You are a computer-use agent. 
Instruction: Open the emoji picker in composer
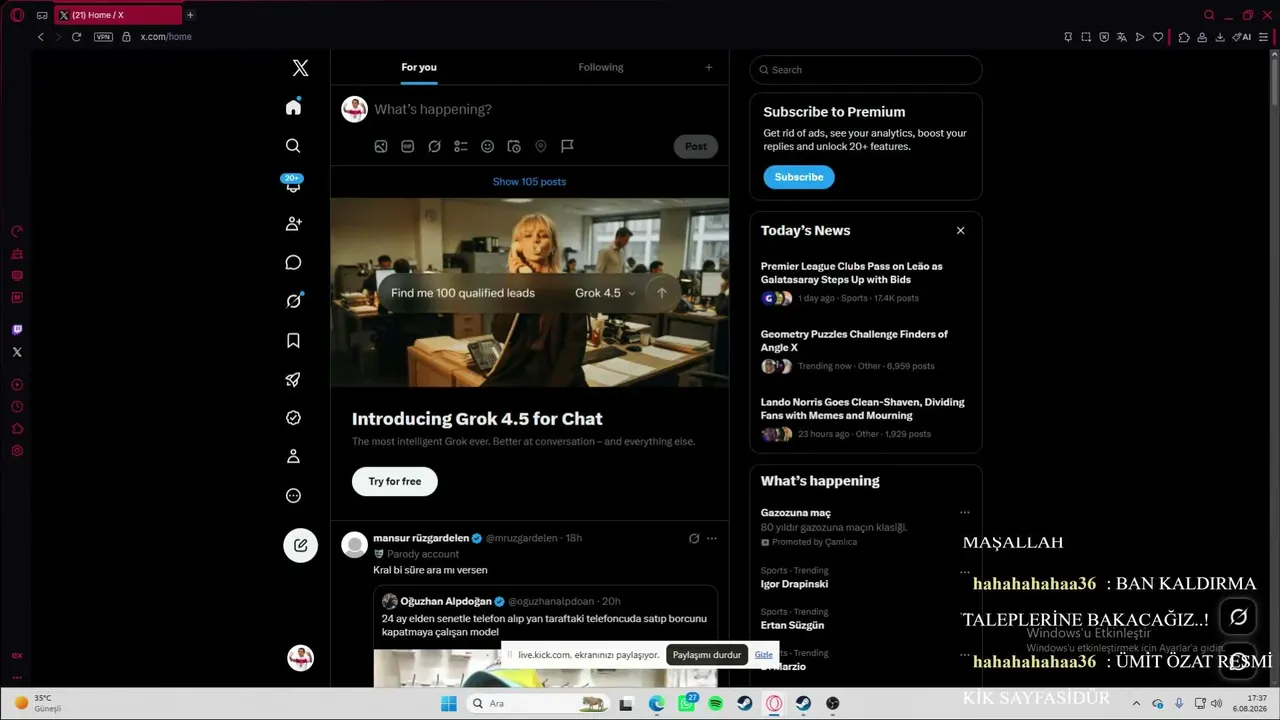pyautogui.click(x=488, y=146)
